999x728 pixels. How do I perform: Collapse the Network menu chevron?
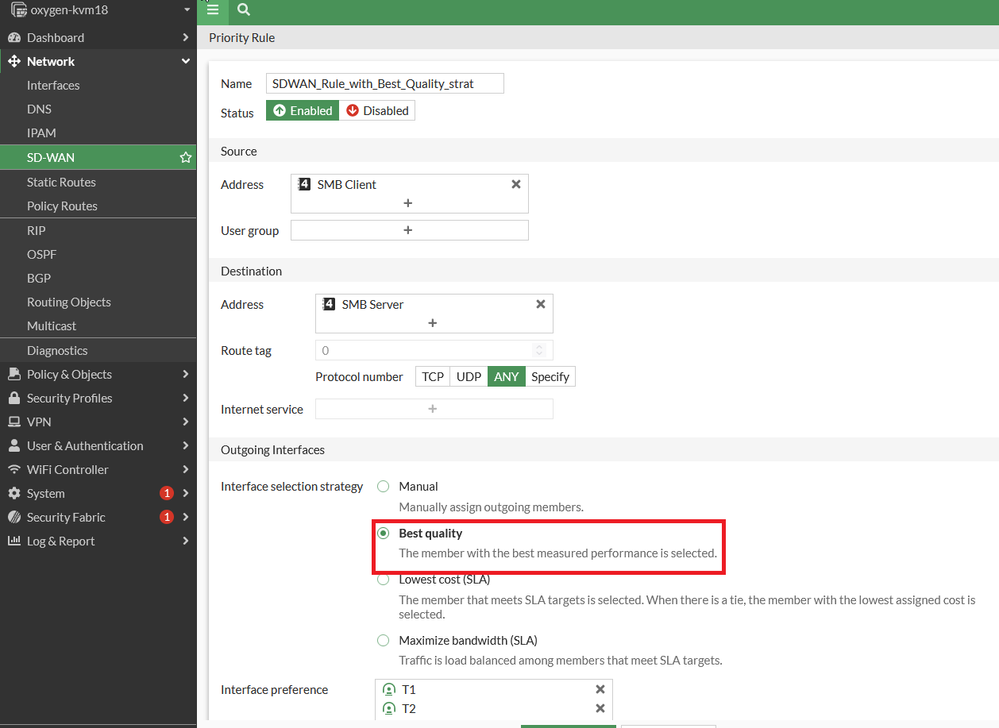pyautogui.click(x=185, y=61)
